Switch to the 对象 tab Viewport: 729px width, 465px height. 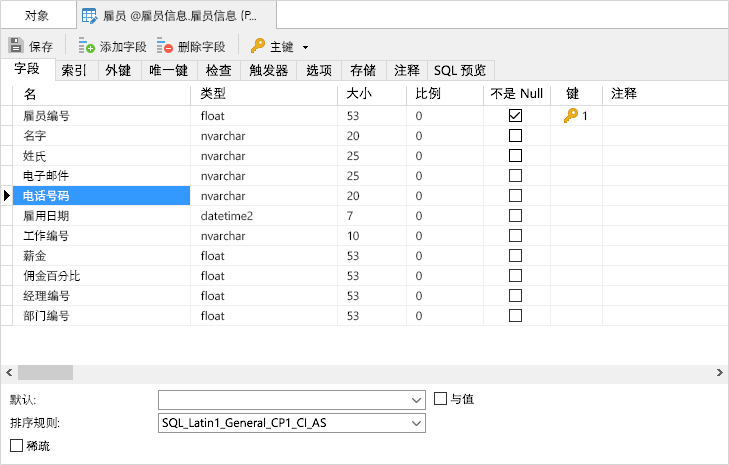click(37, 16)
